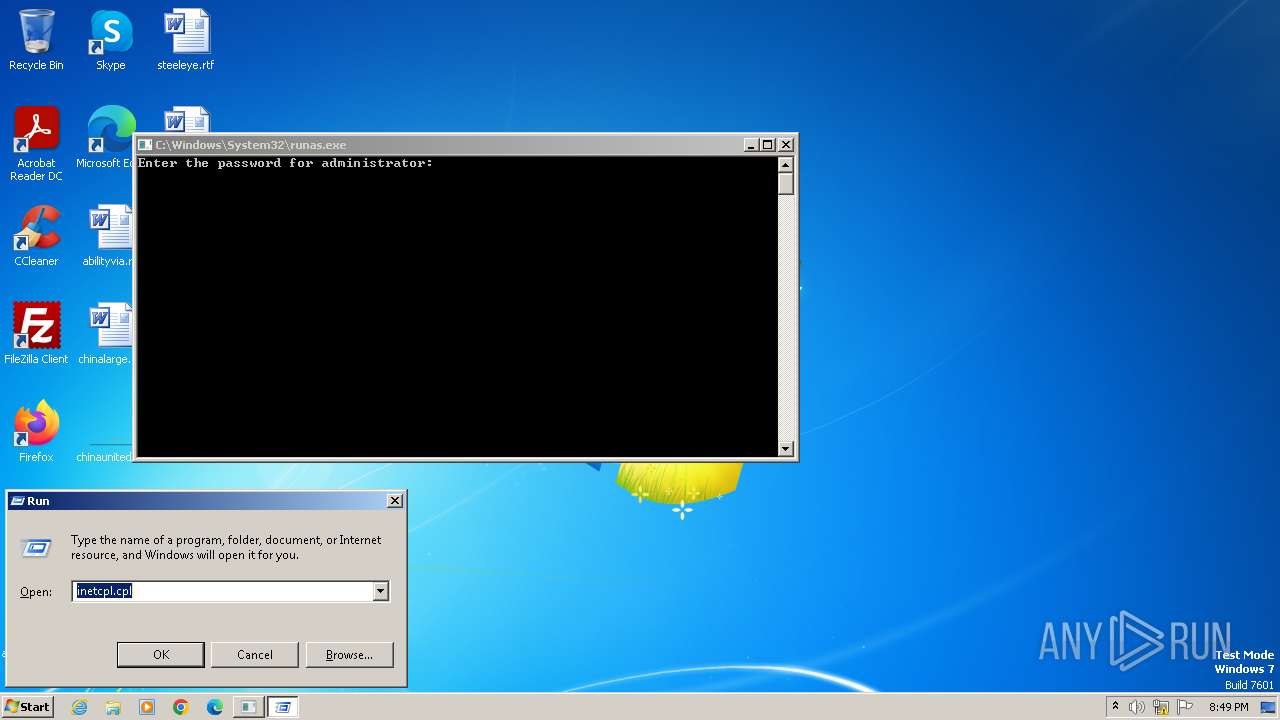Open the Start menu
Screen dimensions: 1280x720
[x=27, y=707]
